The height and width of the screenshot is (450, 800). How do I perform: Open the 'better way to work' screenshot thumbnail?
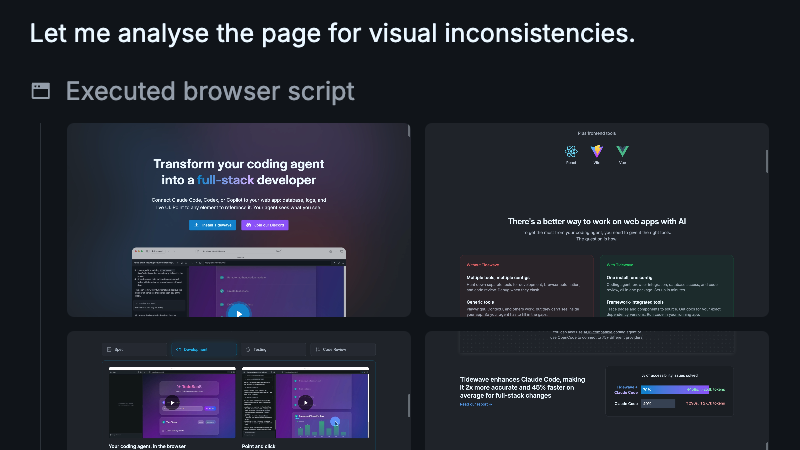pyautogui.click(x=596, y=220)
